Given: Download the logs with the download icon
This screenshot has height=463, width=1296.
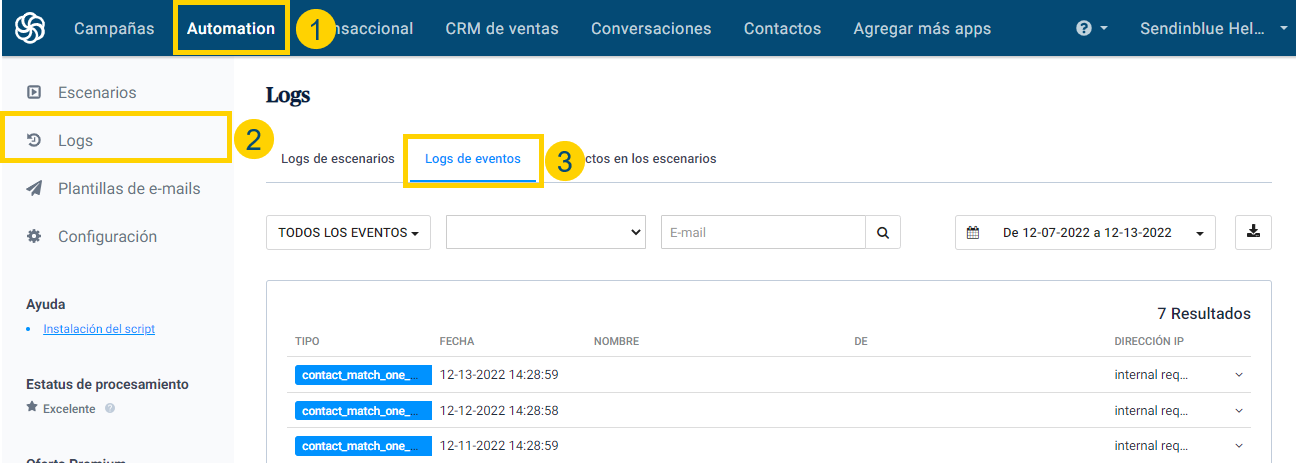Looking at the screenshot, I should pos(1253,232).
